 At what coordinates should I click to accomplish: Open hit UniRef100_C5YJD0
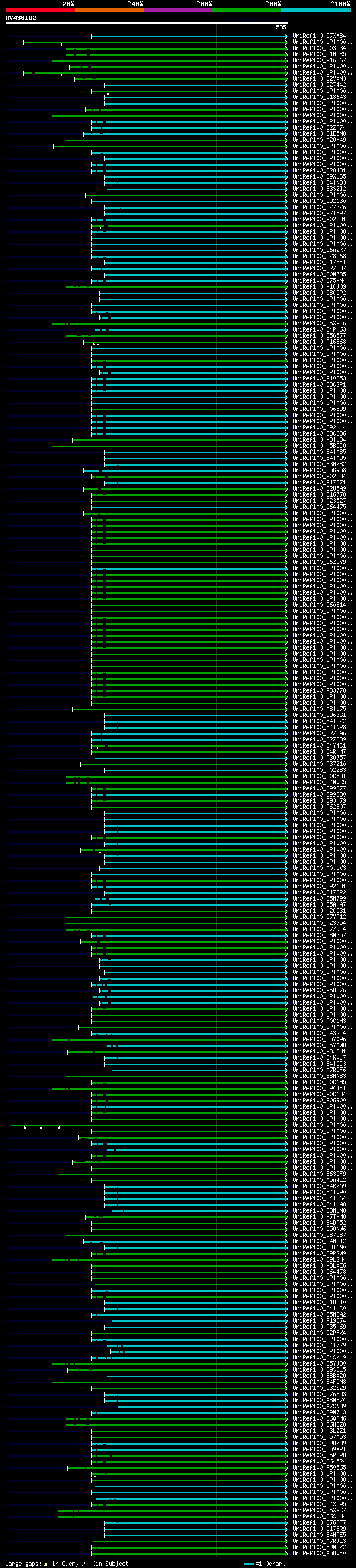pyautogui.click(x=319, y=1363)
